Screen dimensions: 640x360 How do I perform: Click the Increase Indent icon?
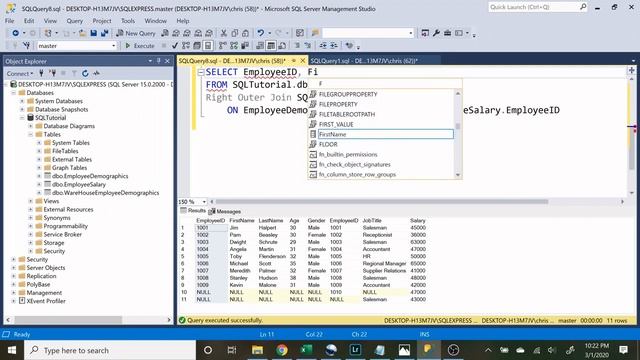pos(334,46)
